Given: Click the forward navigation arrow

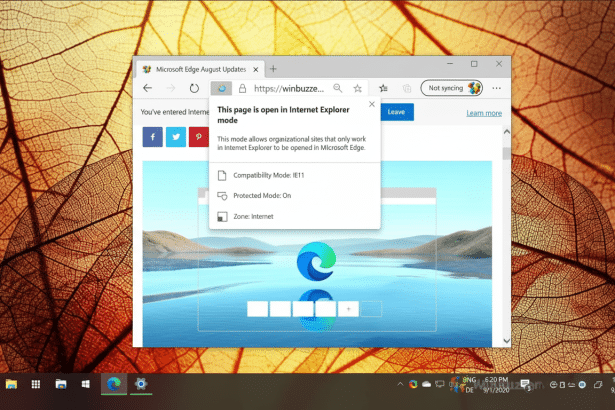Looking at the screenshot, I should pyautogui.click(x=171, y=88).
